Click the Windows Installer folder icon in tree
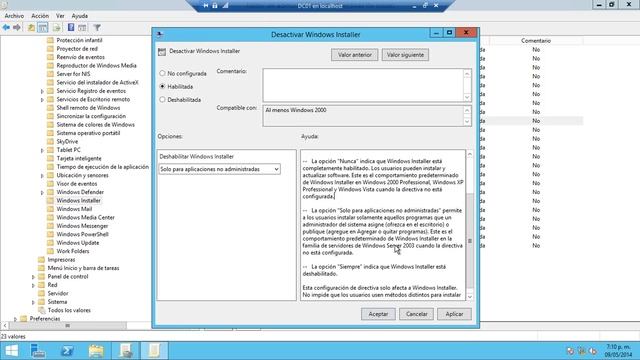Image resolution: width=640 pixels, height=360 pixels. tap(50, 200)
